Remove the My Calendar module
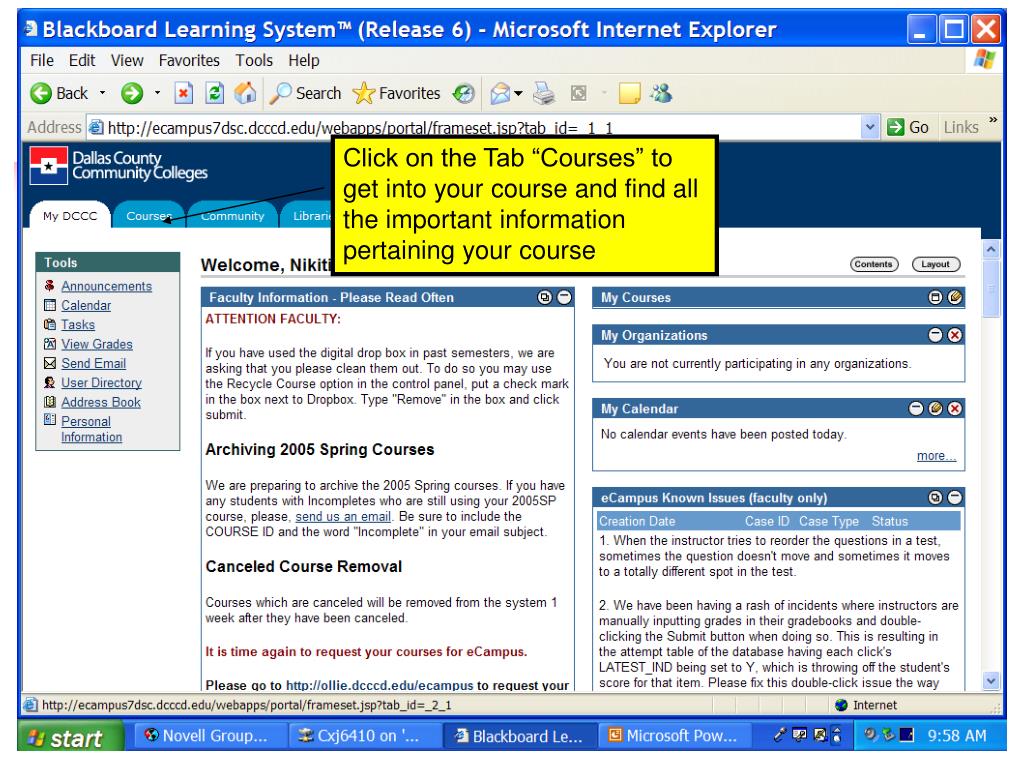 coord(955,408)
